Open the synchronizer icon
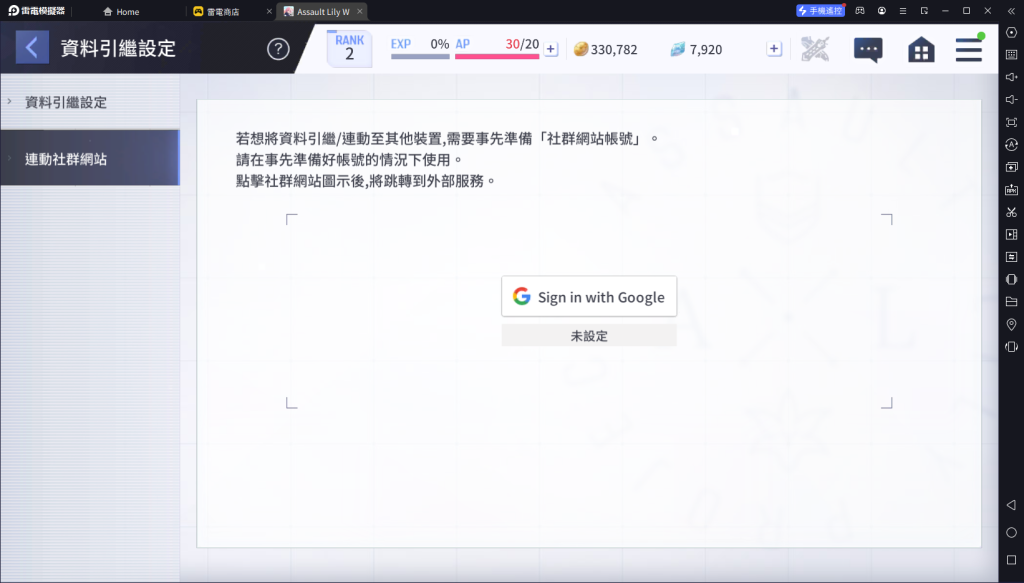The image size is (1024, 583). coord(1012,257)
